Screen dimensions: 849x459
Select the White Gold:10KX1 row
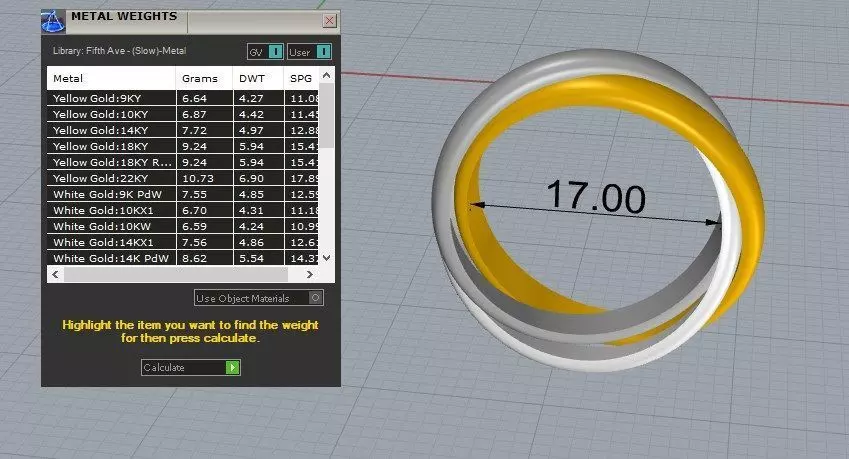point(183,210)
